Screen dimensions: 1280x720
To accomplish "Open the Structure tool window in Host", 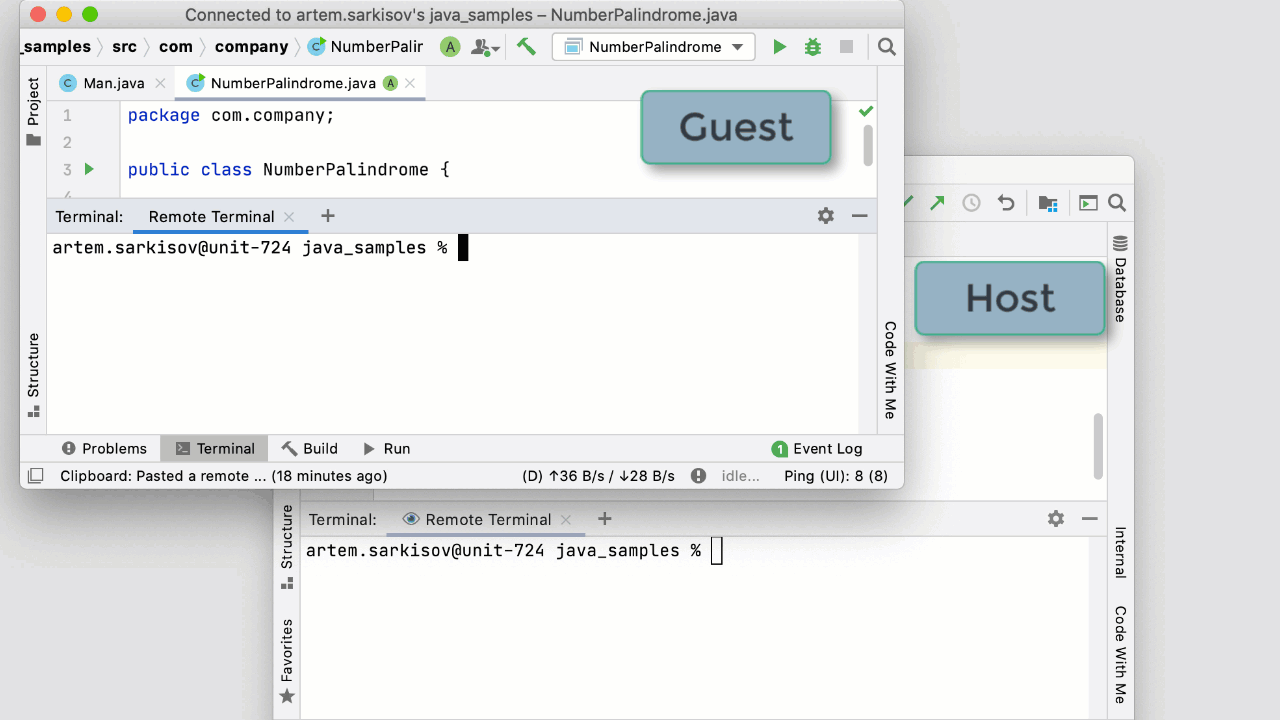I will [287, 546].
